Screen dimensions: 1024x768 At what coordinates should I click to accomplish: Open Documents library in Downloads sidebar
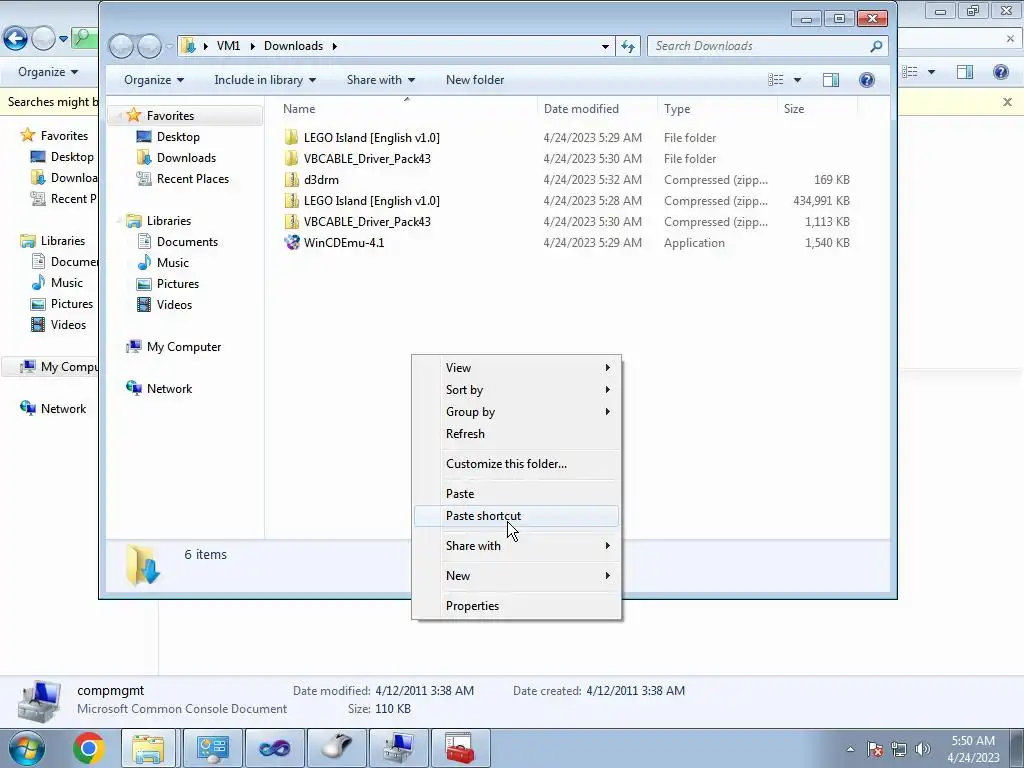(x=187, y=242)
